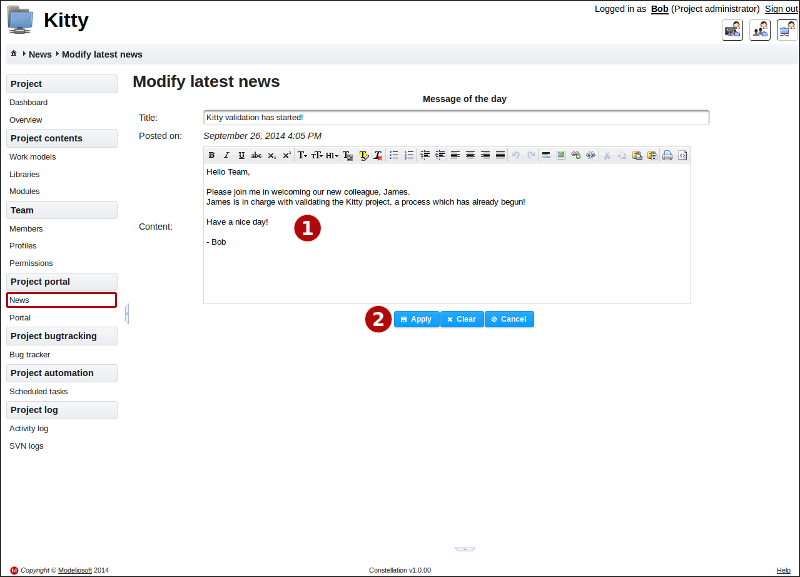The image size is (800, 577).
Task: Sign out of the application
Action: click(781, 9)
